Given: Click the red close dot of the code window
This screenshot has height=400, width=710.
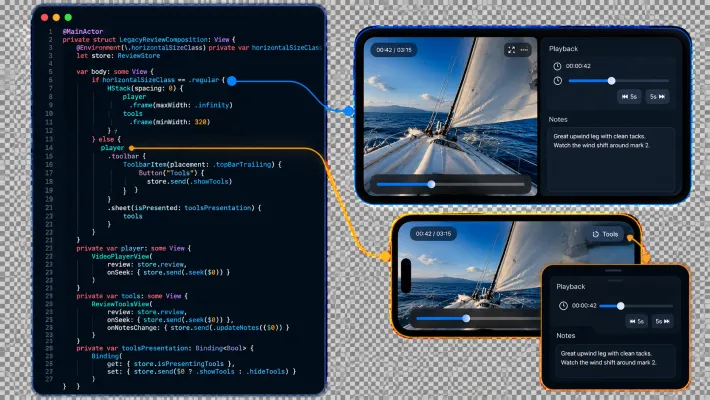Looking at the screenshot, I should (44, 17).
